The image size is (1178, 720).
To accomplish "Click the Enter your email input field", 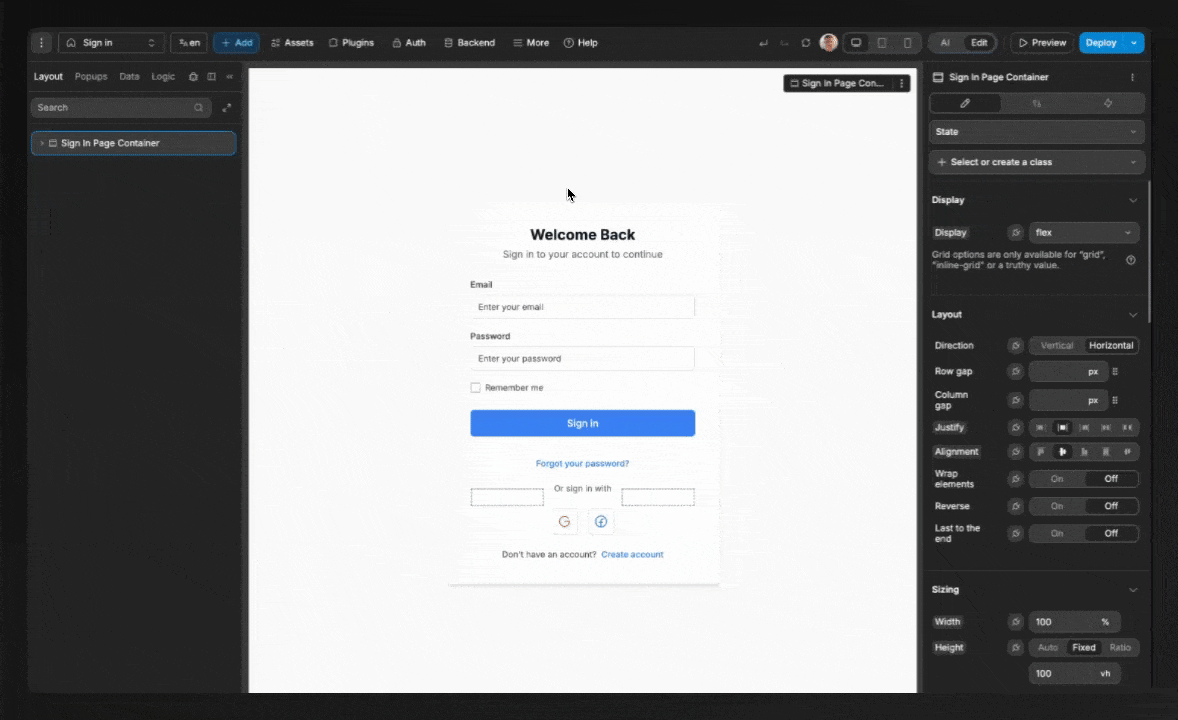I will coord(582,307).
